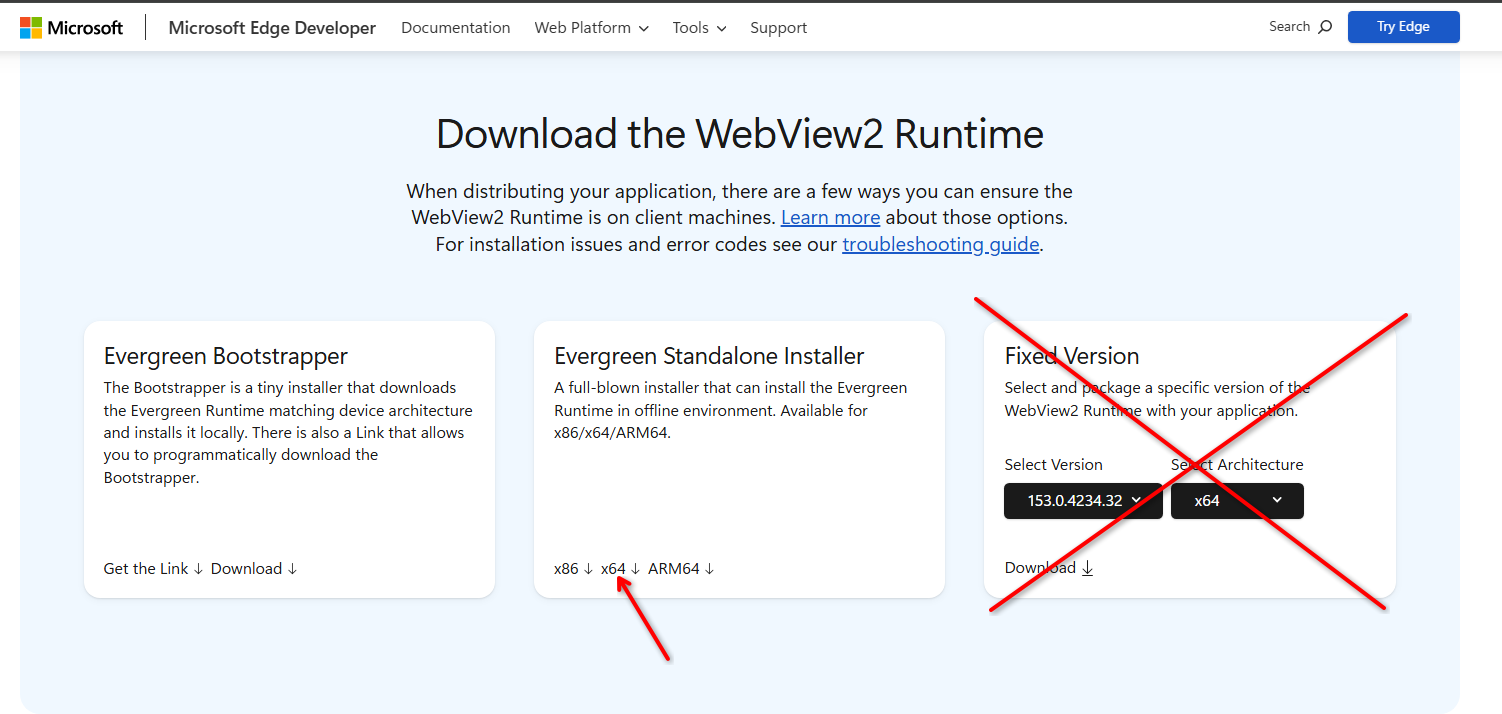This screenshot has width=1502, height=714.
Task: Open Microsoft Edge Developer home link
Action: click(x=272, y=28)
